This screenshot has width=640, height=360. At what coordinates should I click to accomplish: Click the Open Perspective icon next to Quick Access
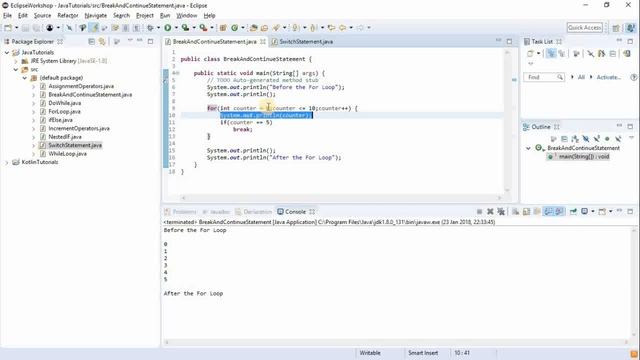(616, 28)
